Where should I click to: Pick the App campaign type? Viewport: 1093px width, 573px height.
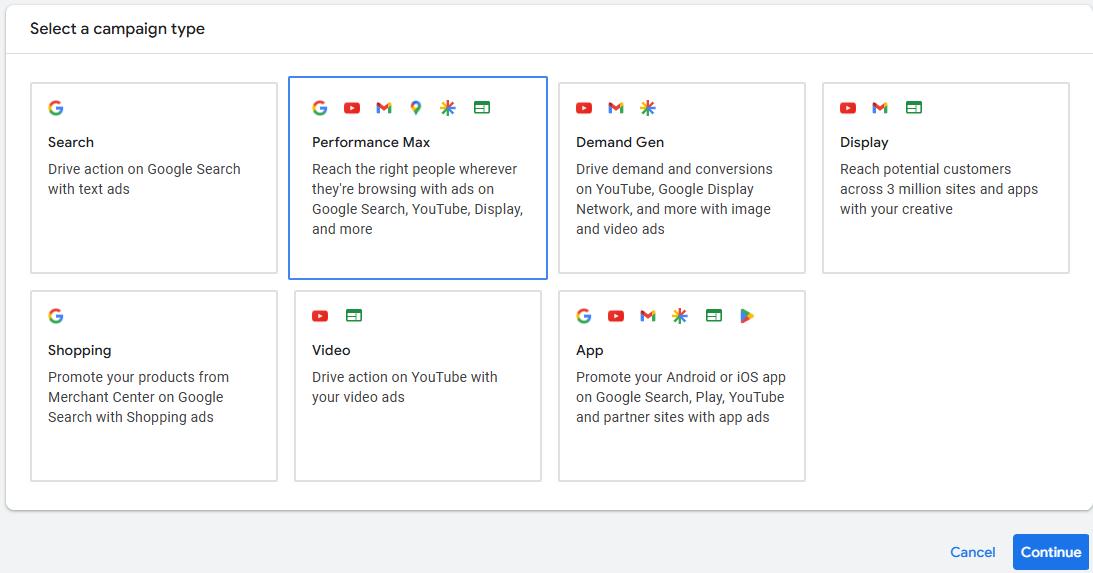682,386
